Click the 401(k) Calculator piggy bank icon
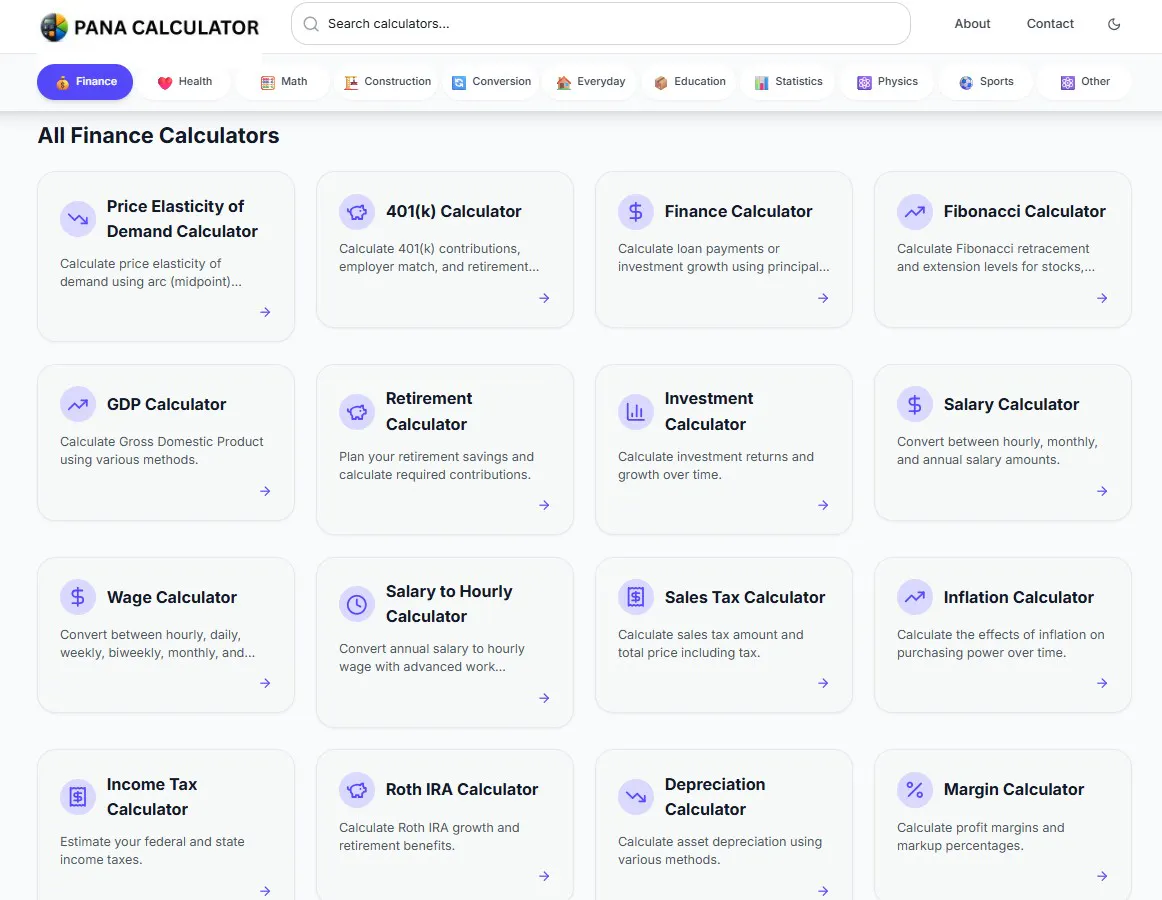 356,212
